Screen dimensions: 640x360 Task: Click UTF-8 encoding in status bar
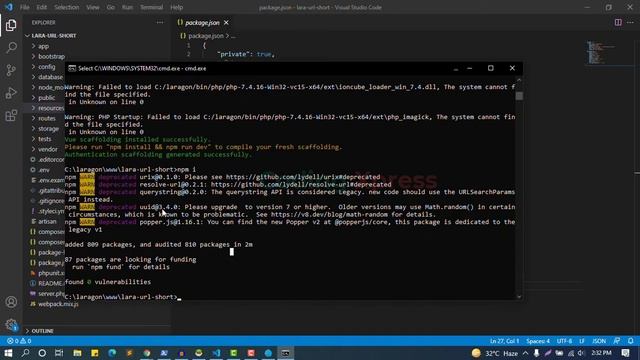coord(564,341)
